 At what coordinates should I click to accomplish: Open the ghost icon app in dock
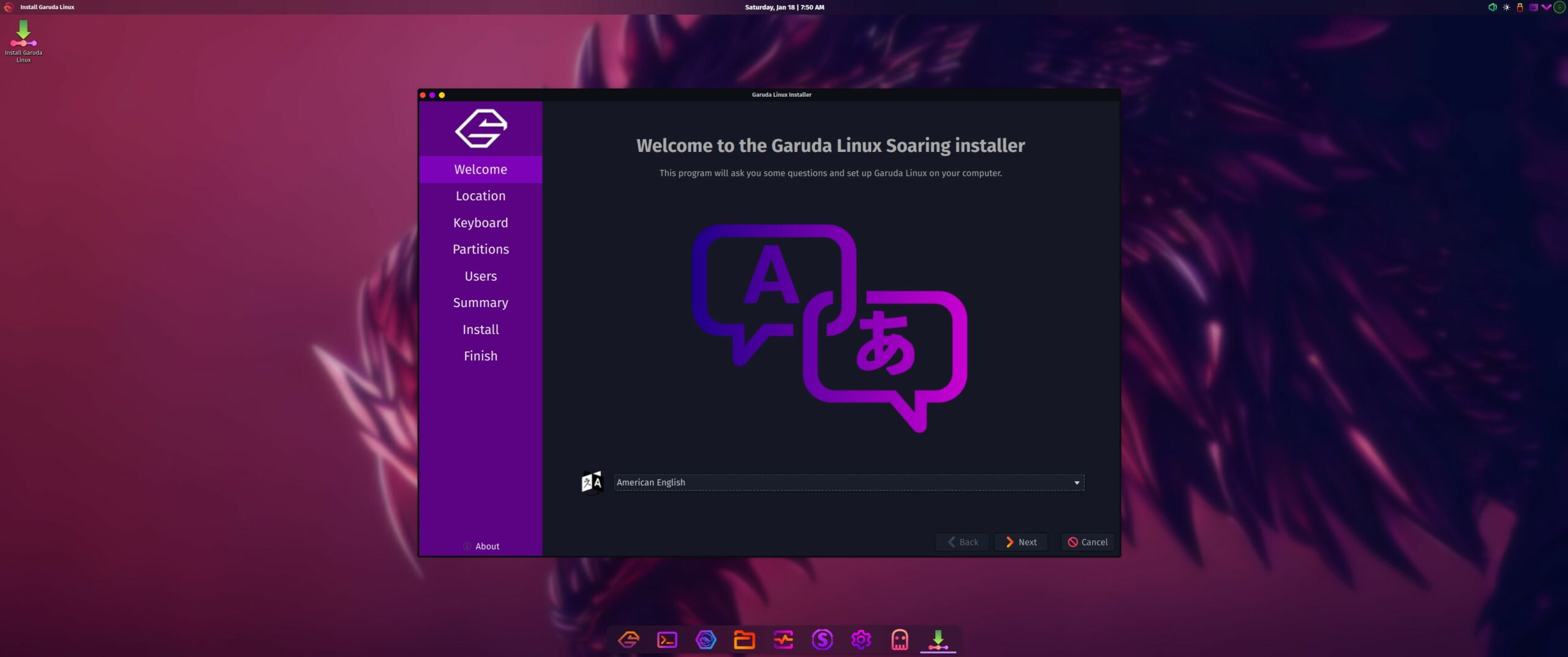click(899, 640)
